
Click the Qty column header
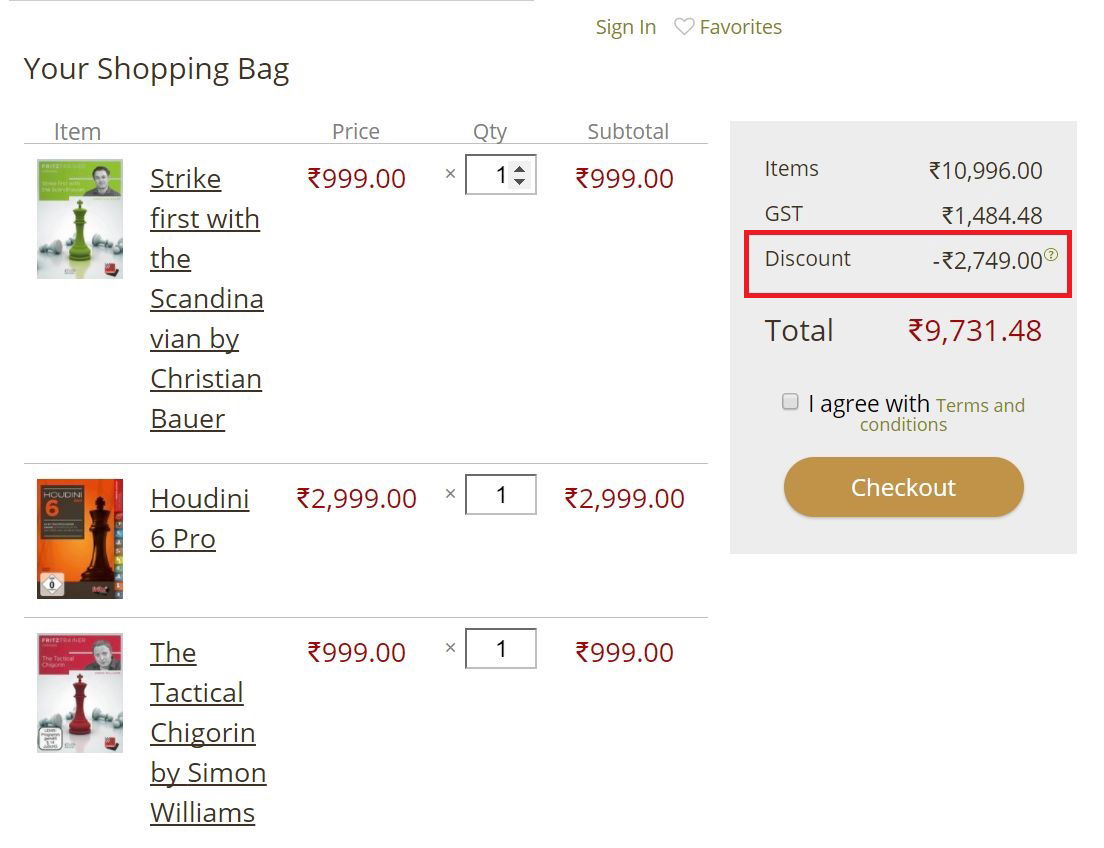tap(490, 131)
